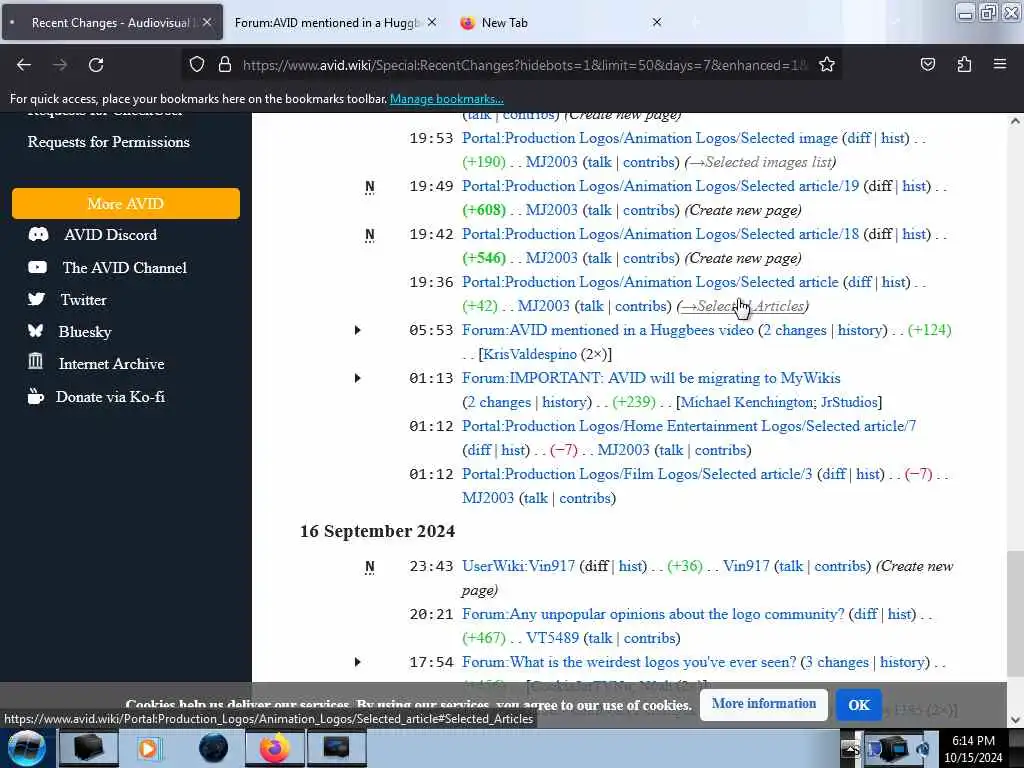Click the scrollbar down arrow

click(x=1015, y=720)
